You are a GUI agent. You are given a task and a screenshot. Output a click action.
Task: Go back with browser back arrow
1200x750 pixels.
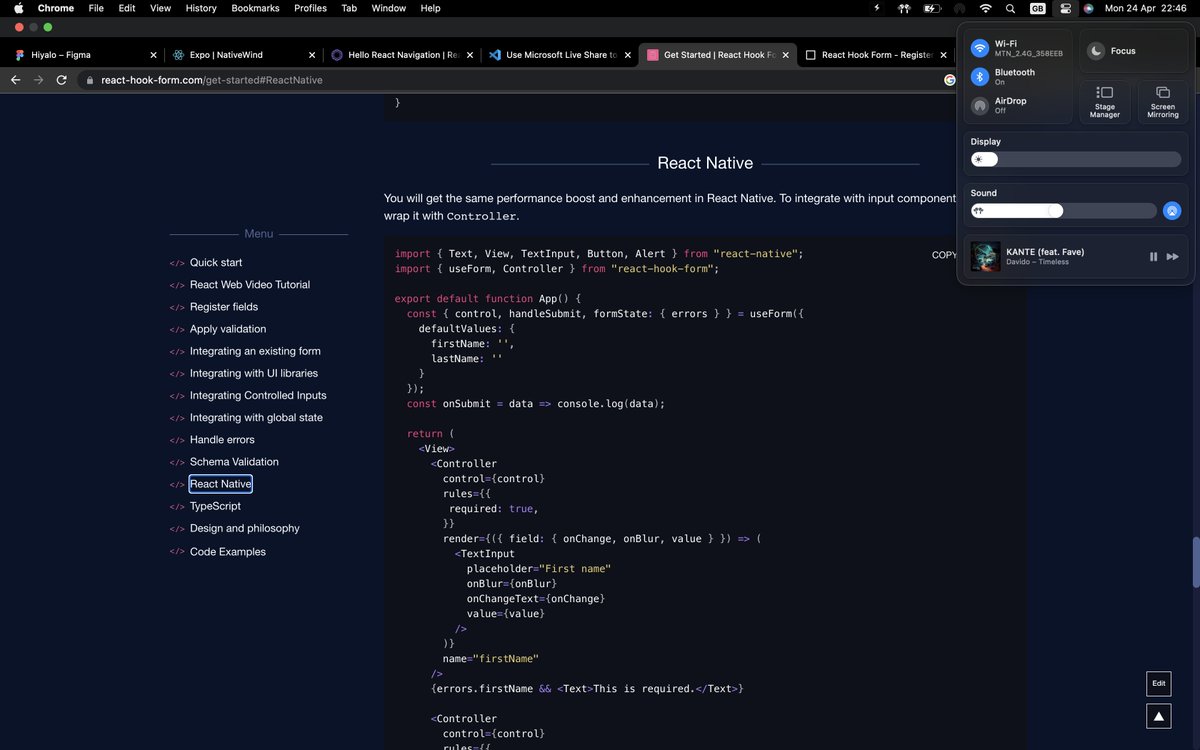[x=15, y=80]
